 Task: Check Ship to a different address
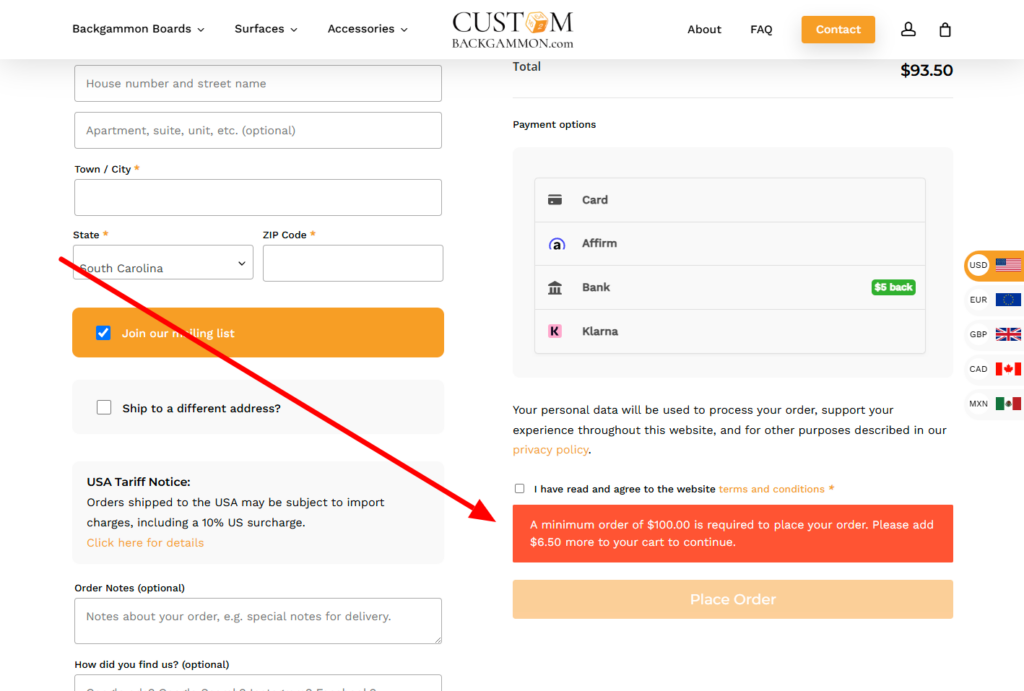tap(104, 408)
